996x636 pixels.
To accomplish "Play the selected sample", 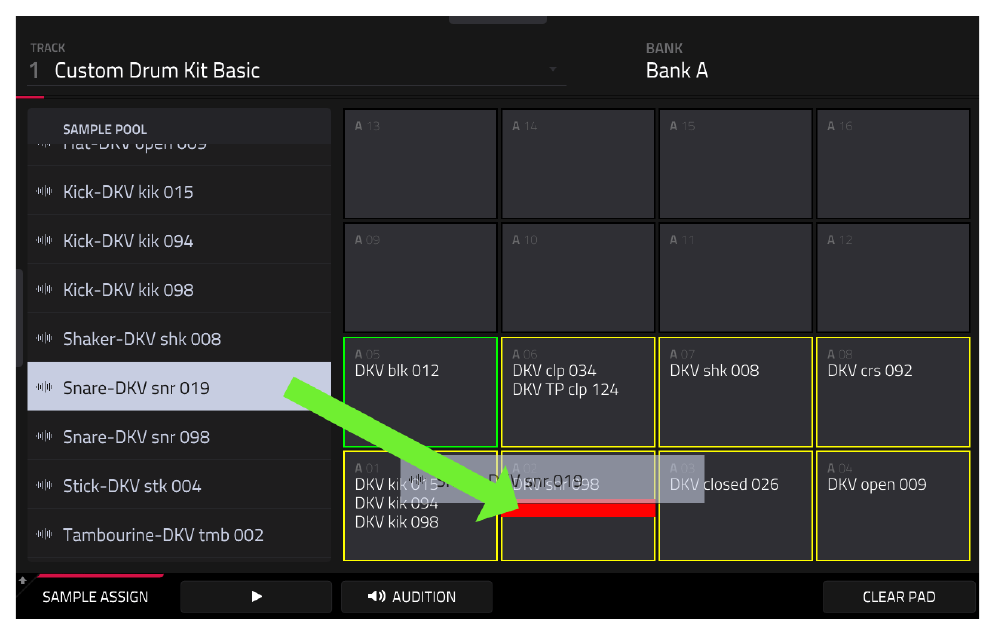I will click(256, 597).
